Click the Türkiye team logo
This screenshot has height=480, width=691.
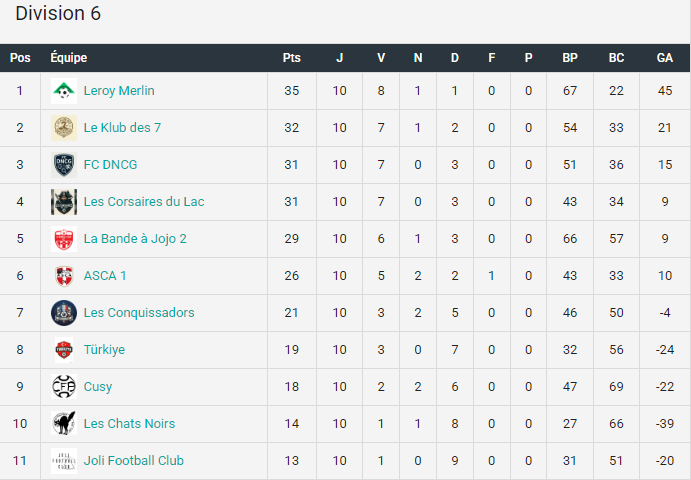64,350
